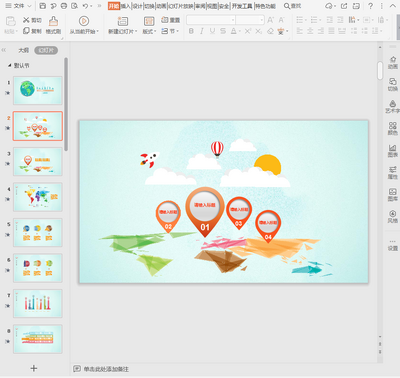The height and width of the screenshot is (378, 400).
Task: Click the Print icon in quick access bar
Action: point(64,6)
